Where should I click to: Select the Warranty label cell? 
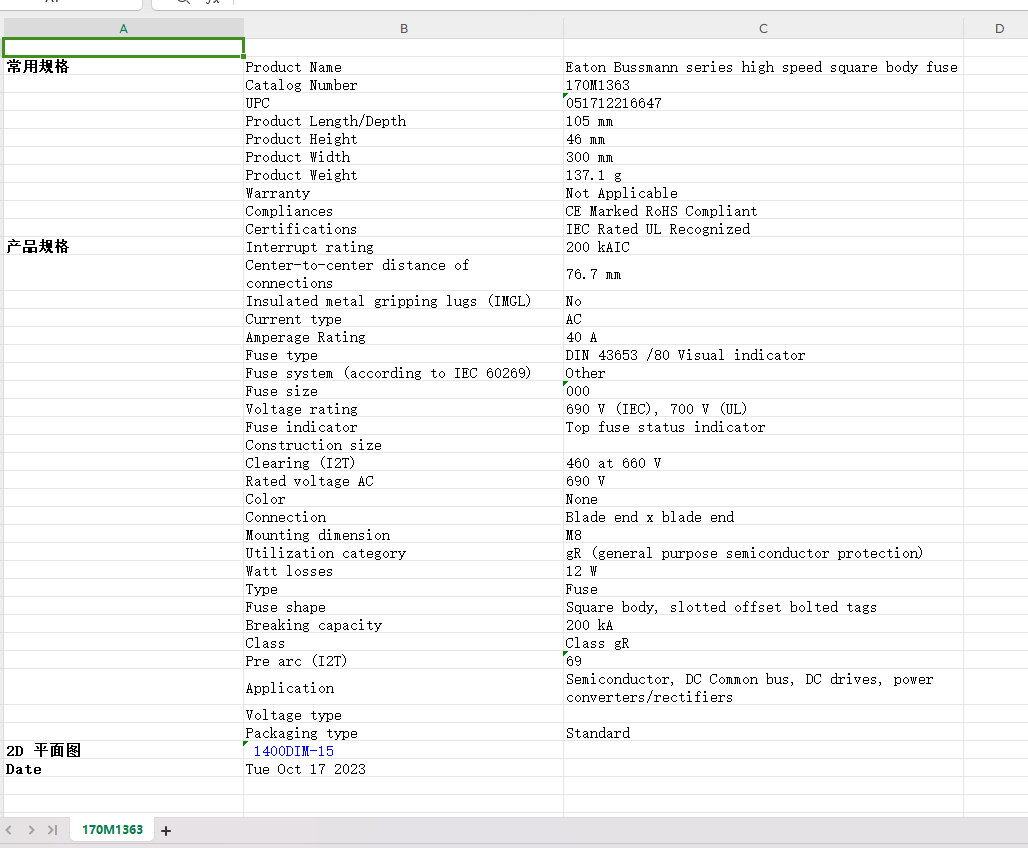pos(403,193)
